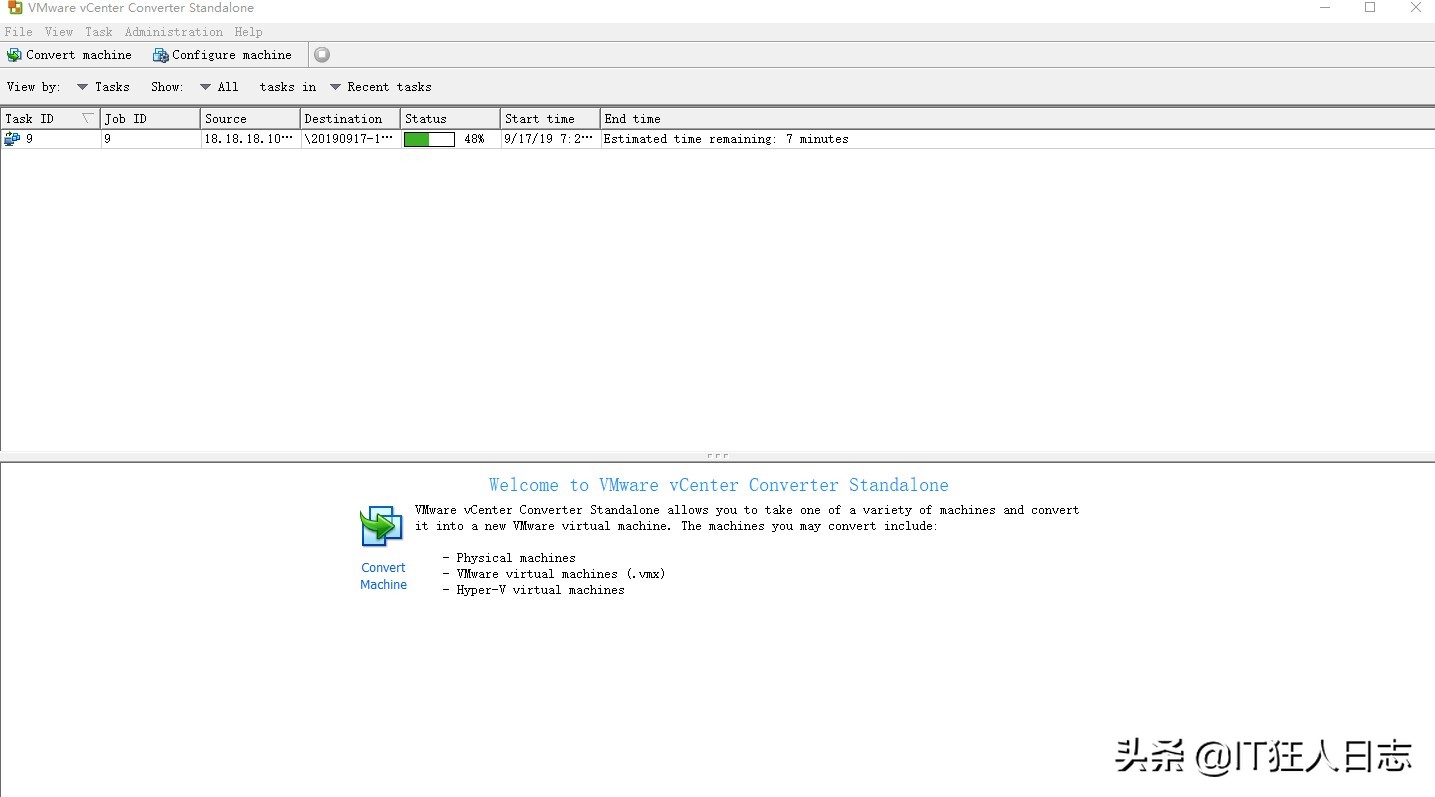The height and width of the screenshot is (797, 1435).
Task: Minimize the vCenter Converter window
Action: click(x=1324, y=8)
